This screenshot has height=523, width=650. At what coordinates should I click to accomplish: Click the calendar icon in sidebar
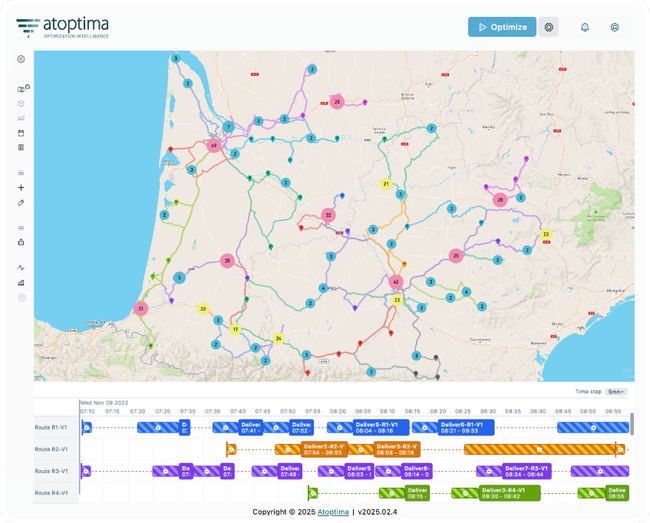(x=21, y=132)
